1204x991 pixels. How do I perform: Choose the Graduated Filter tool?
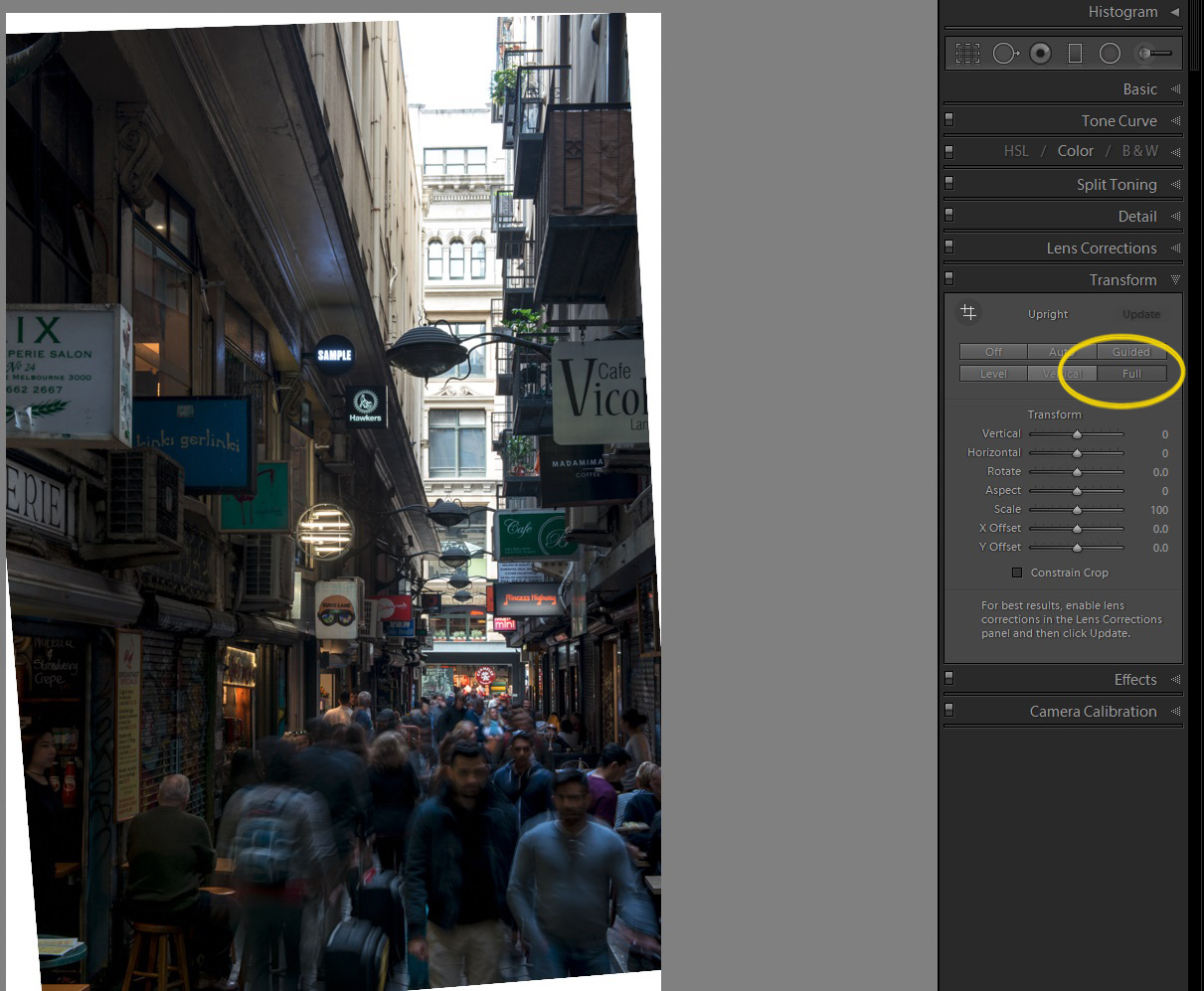point(1075,54)
